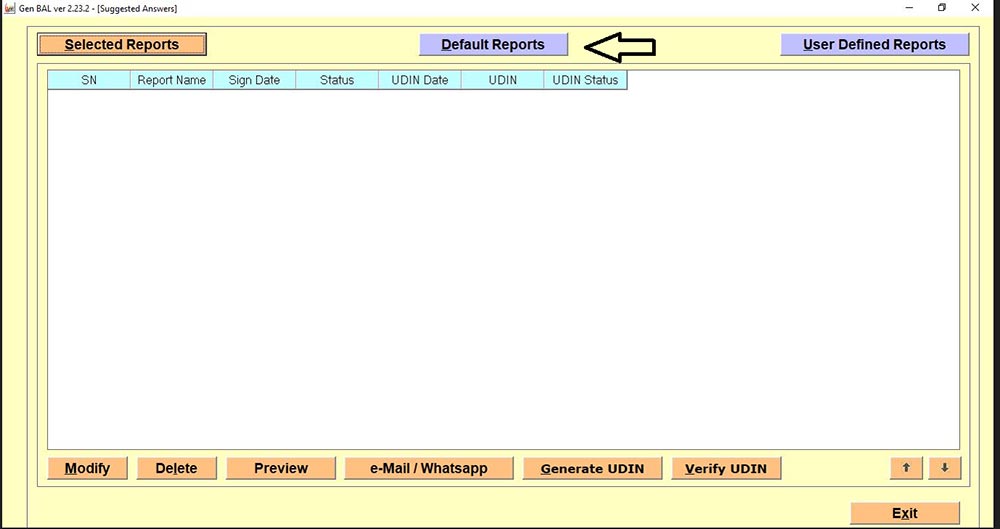
Task: Click the UDIN column header
Action: click(x=503, y=80)
